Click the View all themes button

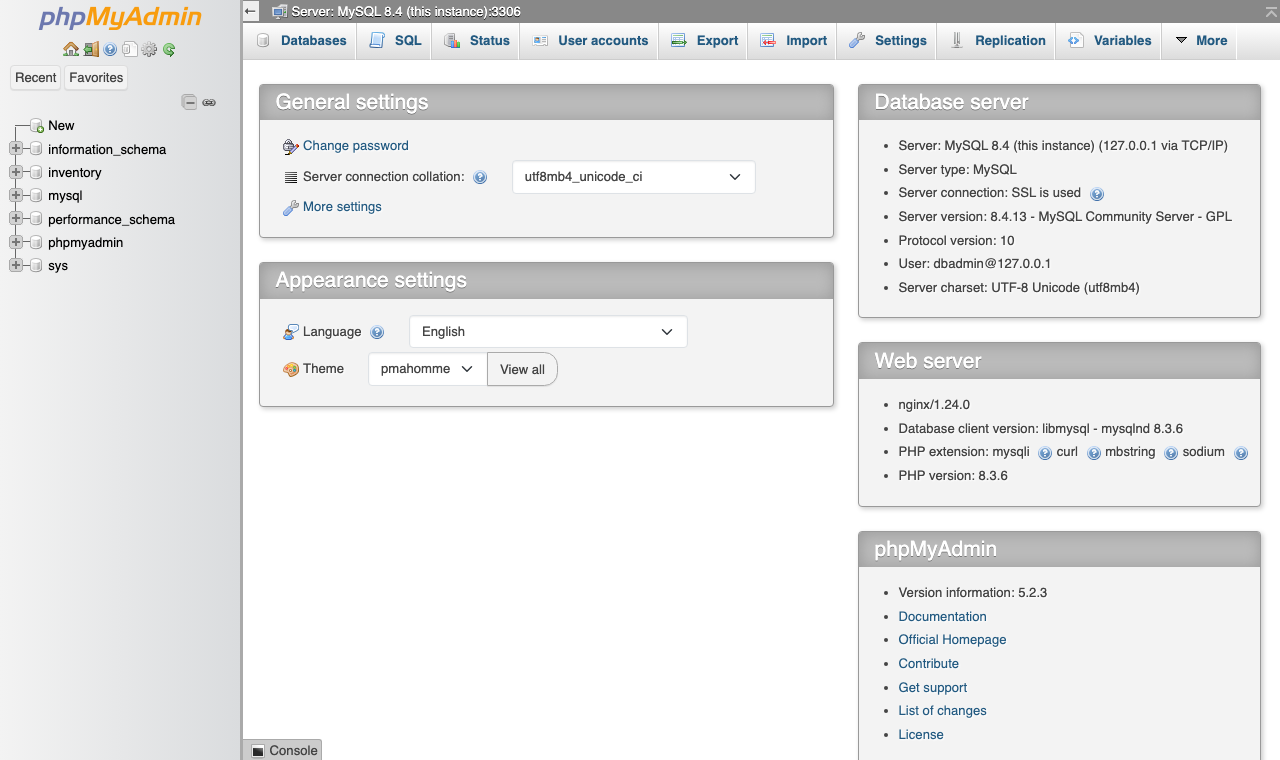point(522,369)
